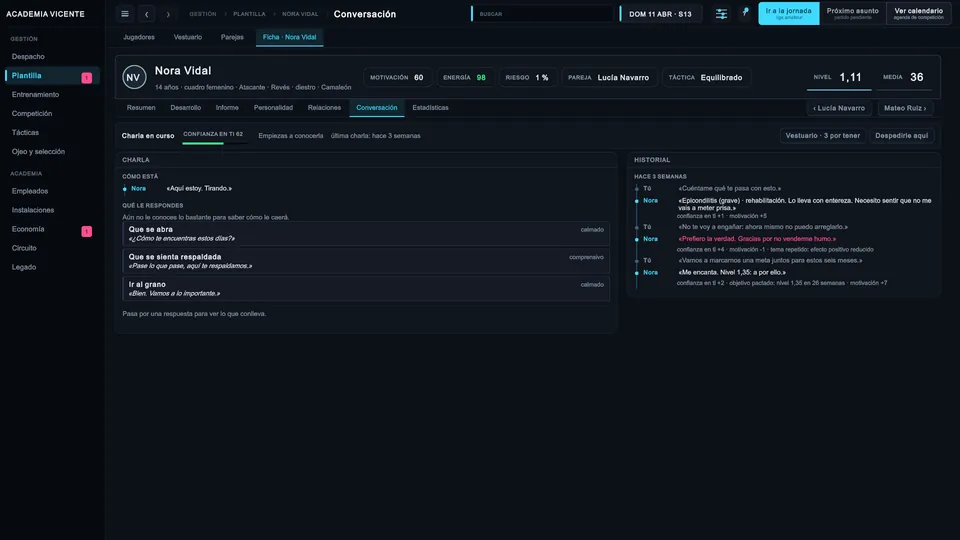Click Nora Vidal's NV avatar
The image size is (960, 540).
(134, 78)
